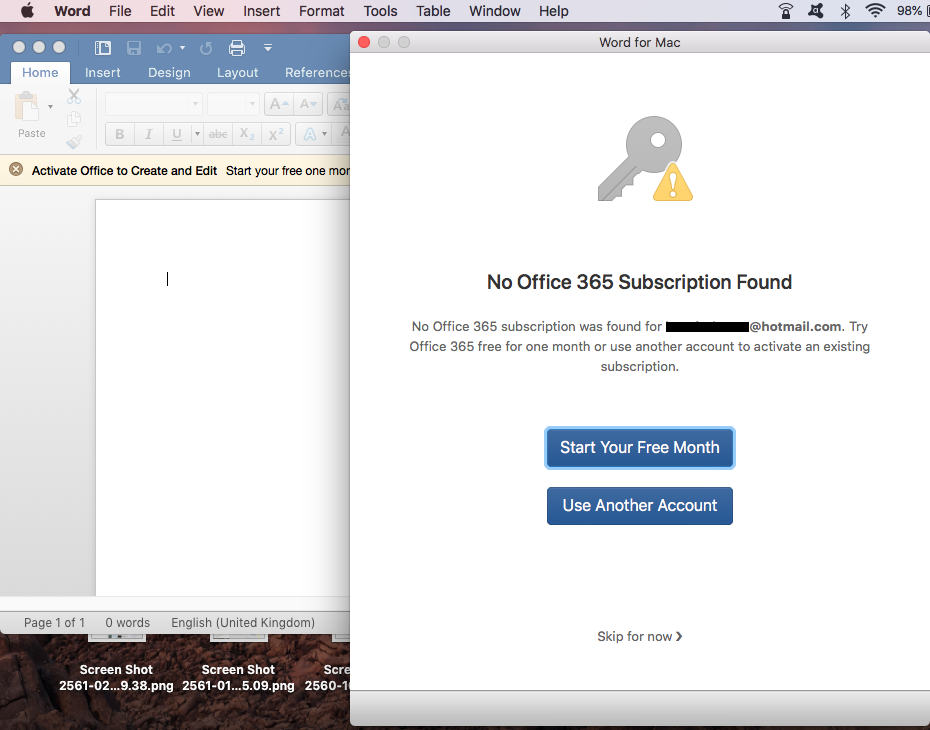930x730 pixels.
Task: Click Use Another Account button
Action: click(640, 506)
